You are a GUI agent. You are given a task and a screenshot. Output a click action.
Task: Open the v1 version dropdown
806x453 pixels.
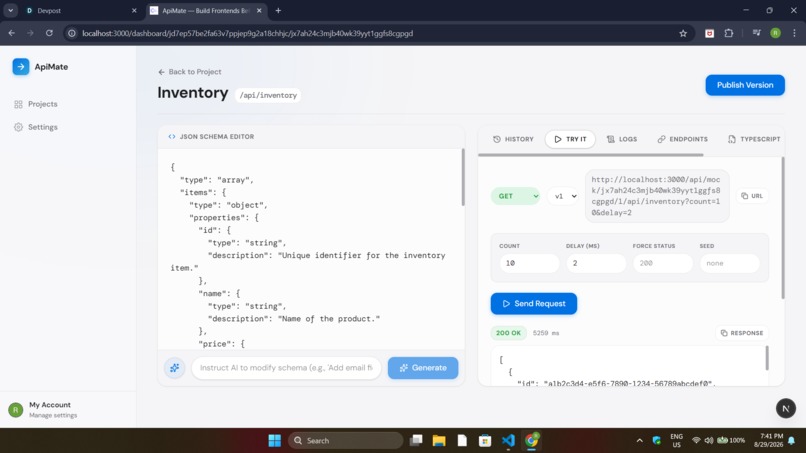click(563, 196)
